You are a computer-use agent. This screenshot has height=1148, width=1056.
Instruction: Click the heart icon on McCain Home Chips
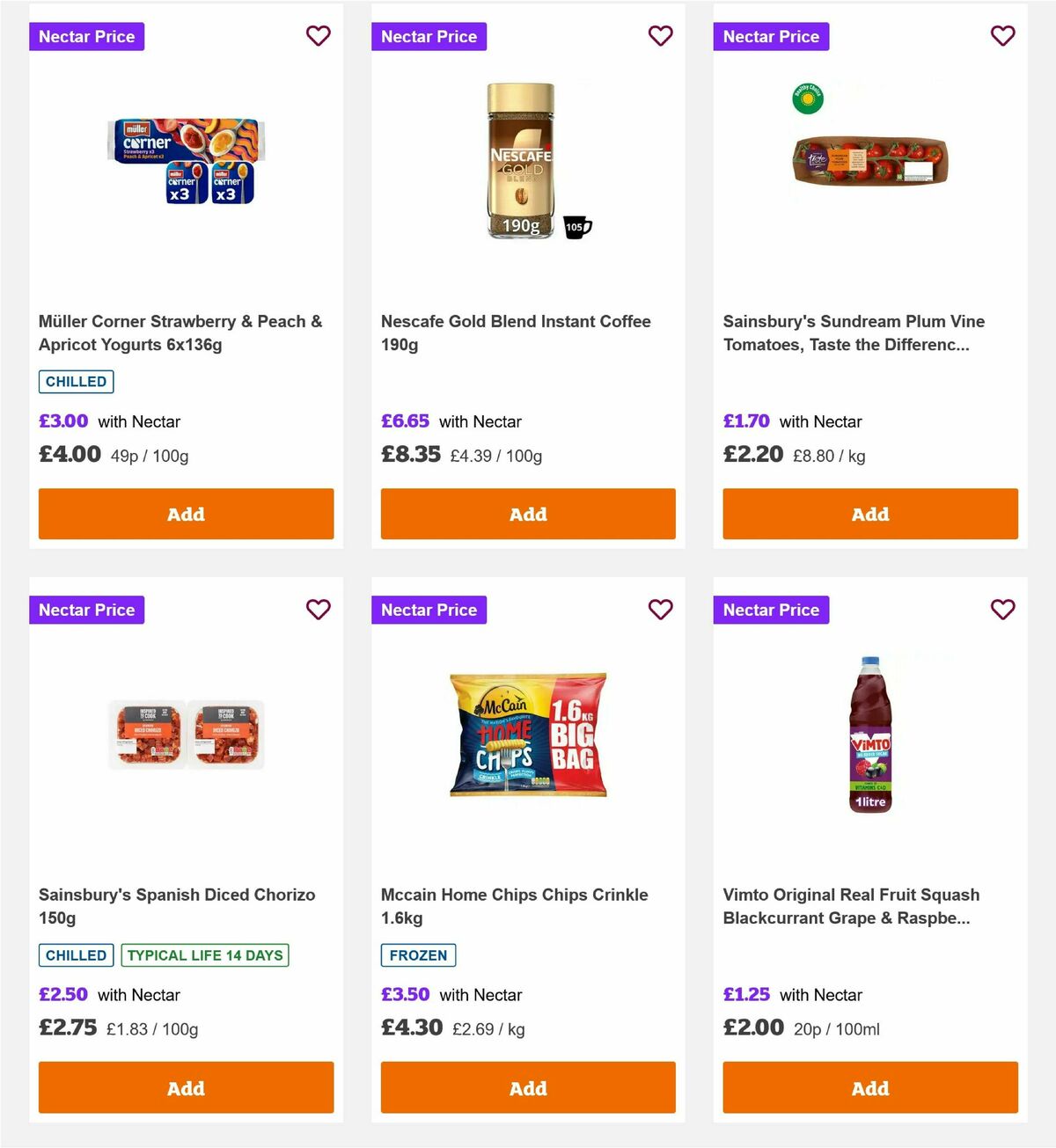tap(660, 609)
